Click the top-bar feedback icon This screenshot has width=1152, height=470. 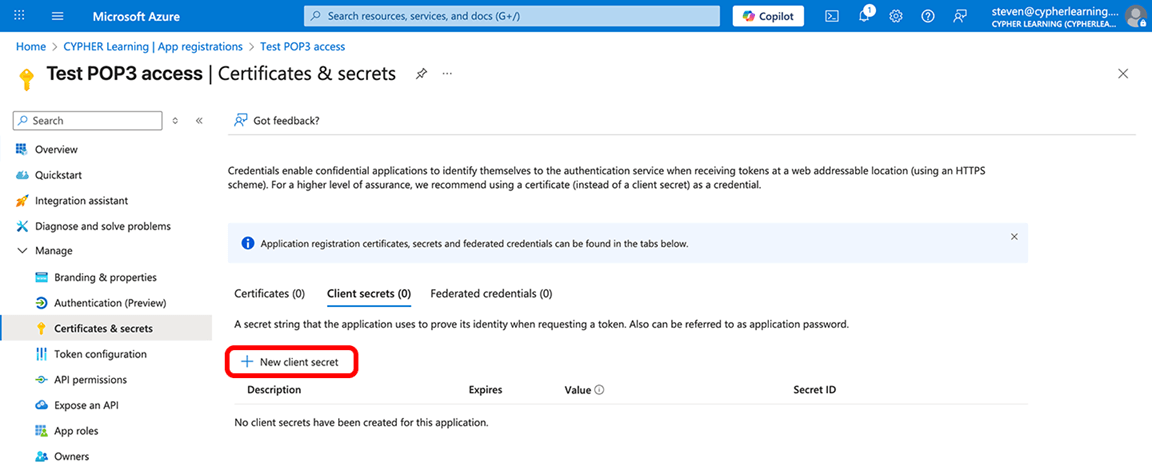tap(960, 16)
